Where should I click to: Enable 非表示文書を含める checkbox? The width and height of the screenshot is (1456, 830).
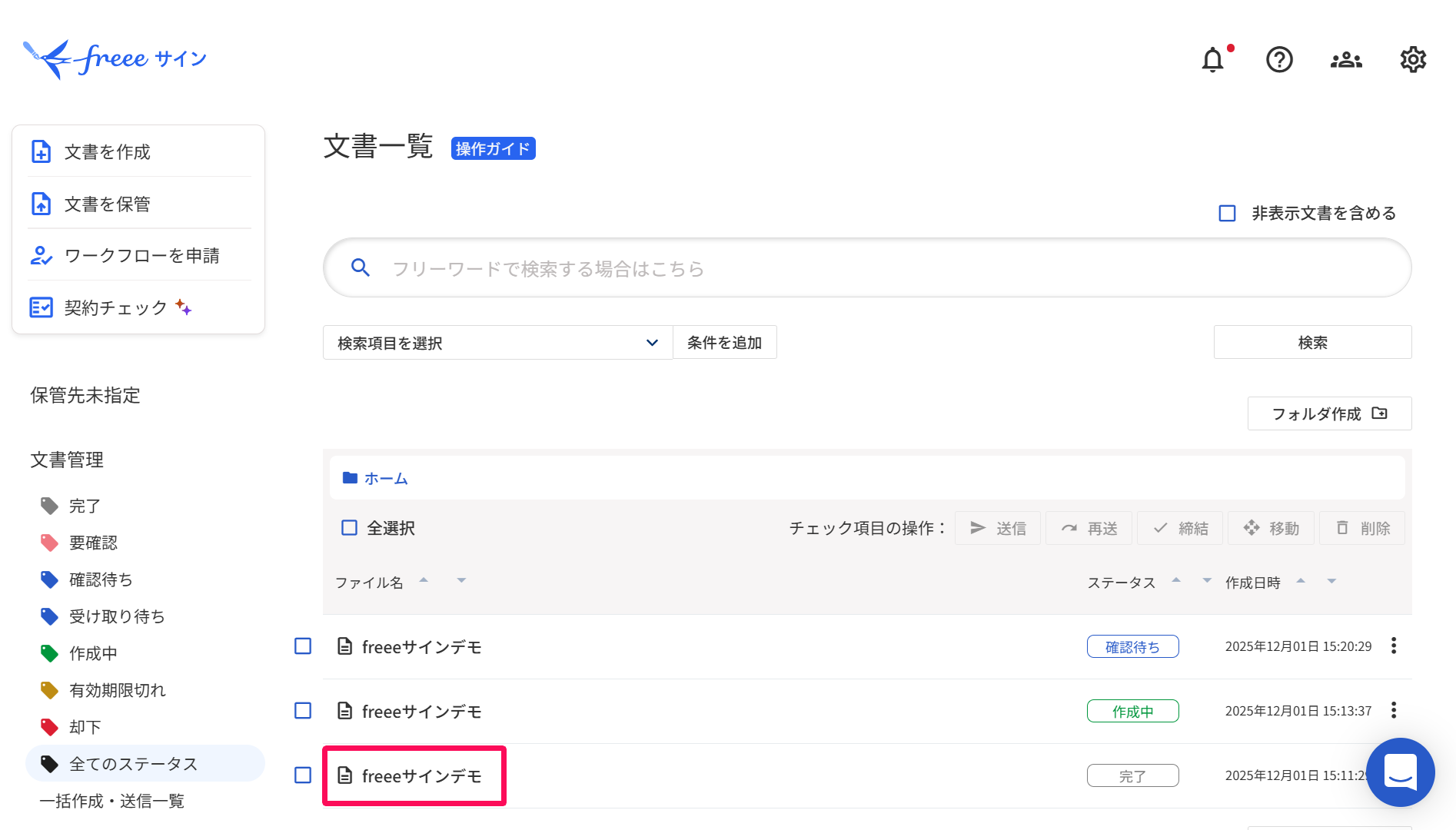pos(1227,213)
